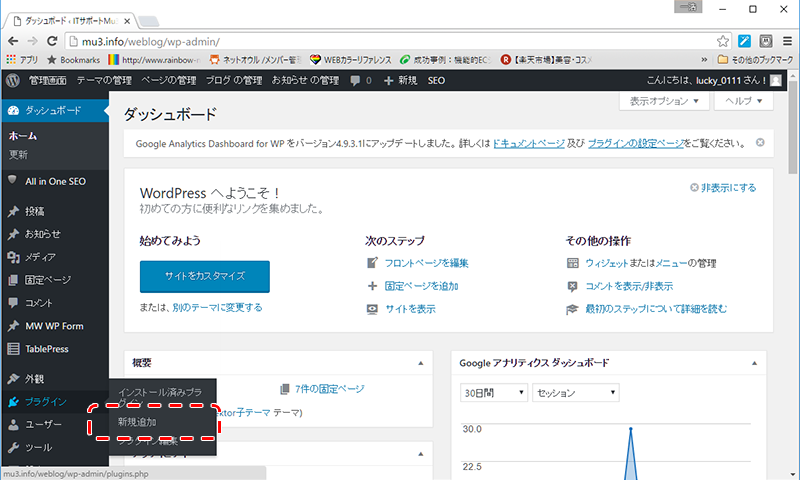Open 固定ページを追加 link
The image size is (800, 480).
click(421, 286)
